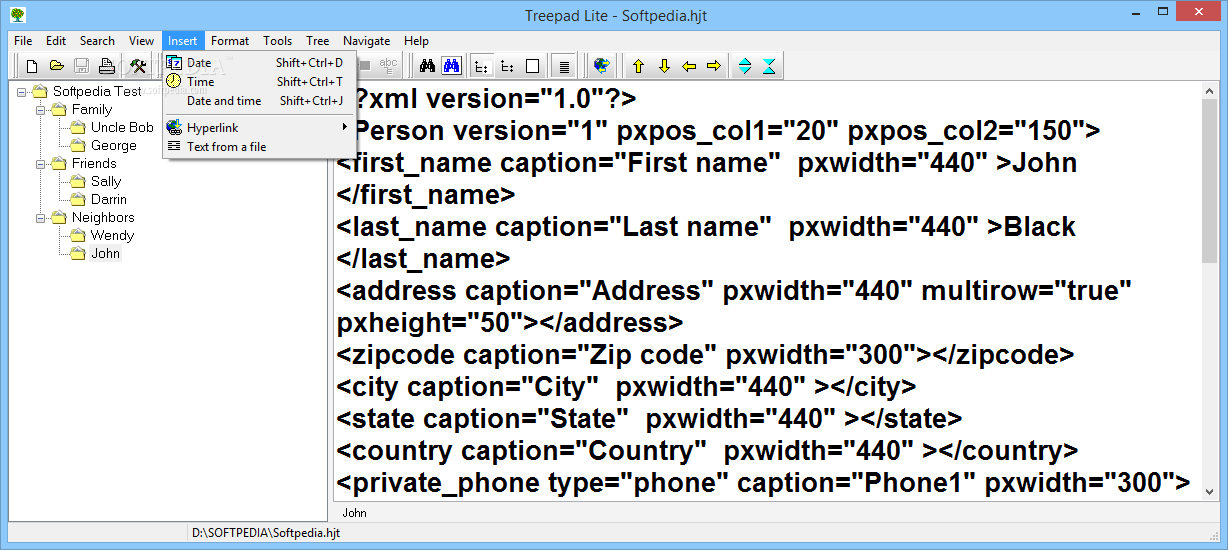
Task: Open the Navigate menu
Action: coord(367,41)
